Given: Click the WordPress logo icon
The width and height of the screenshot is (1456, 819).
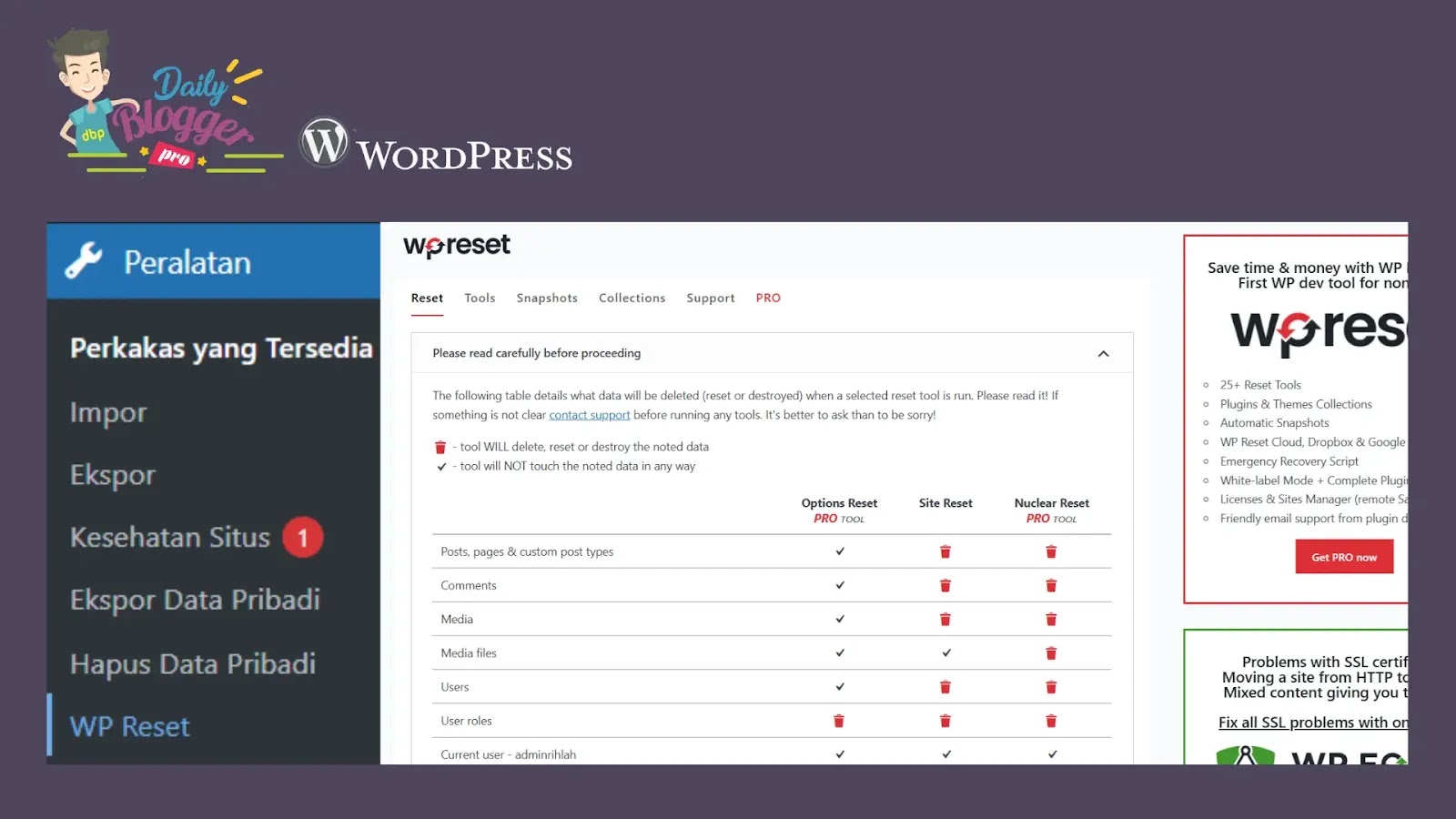Looking at the screenshot, I should [x=324, y=143].
